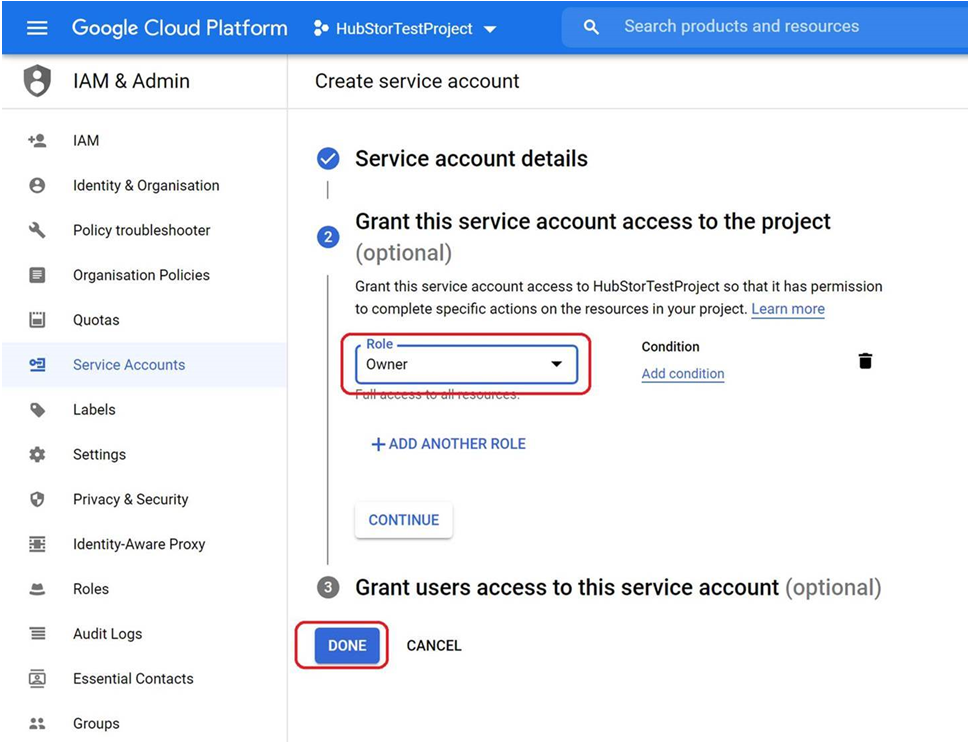Click the completed step checkmark icon

point(328,159)
